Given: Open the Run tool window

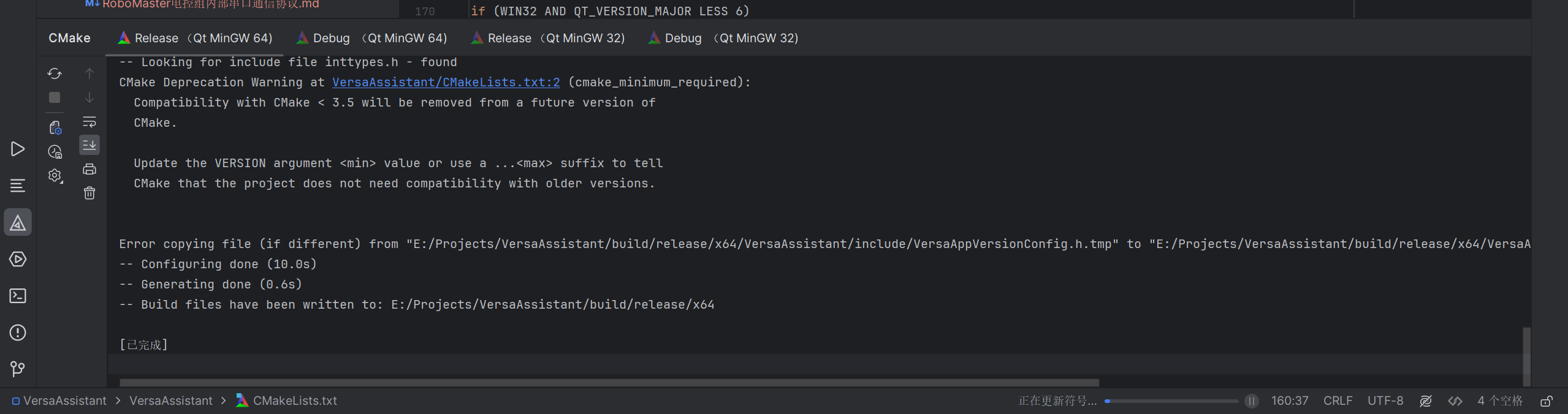Looking at the screenshot, I should pos(18,149).
